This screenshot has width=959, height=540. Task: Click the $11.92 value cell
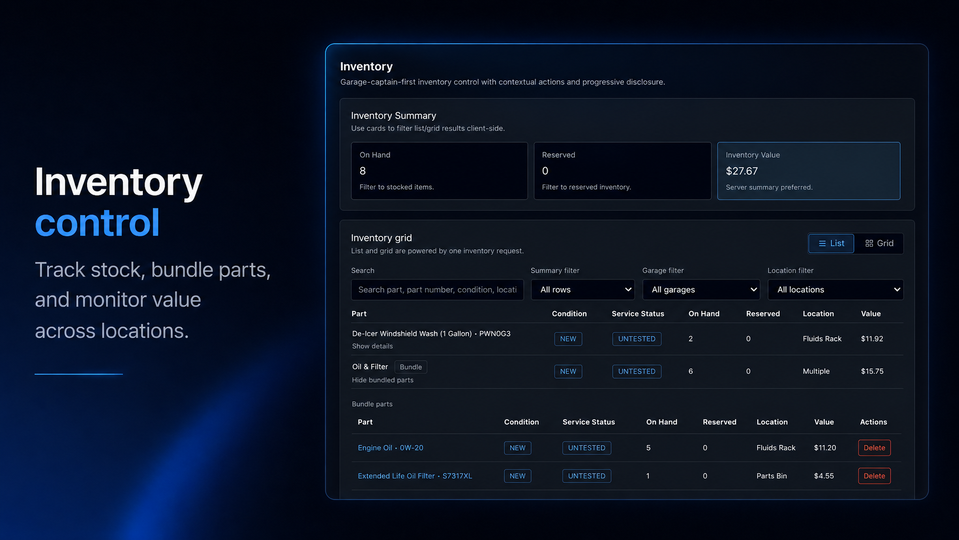[x=872, y=339]
